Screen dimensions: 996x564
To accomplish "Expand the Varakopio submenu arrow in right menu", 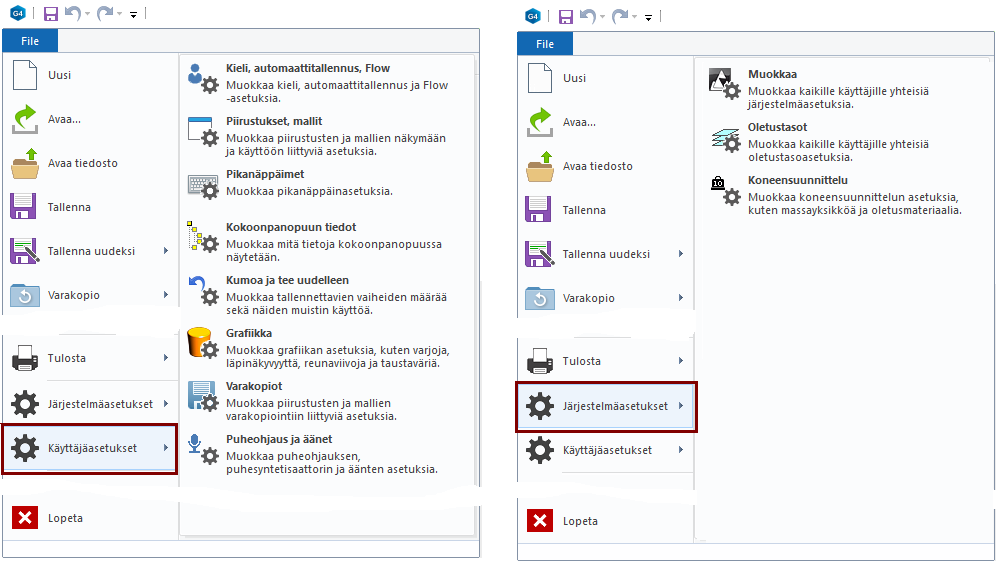I will [681, 298].
